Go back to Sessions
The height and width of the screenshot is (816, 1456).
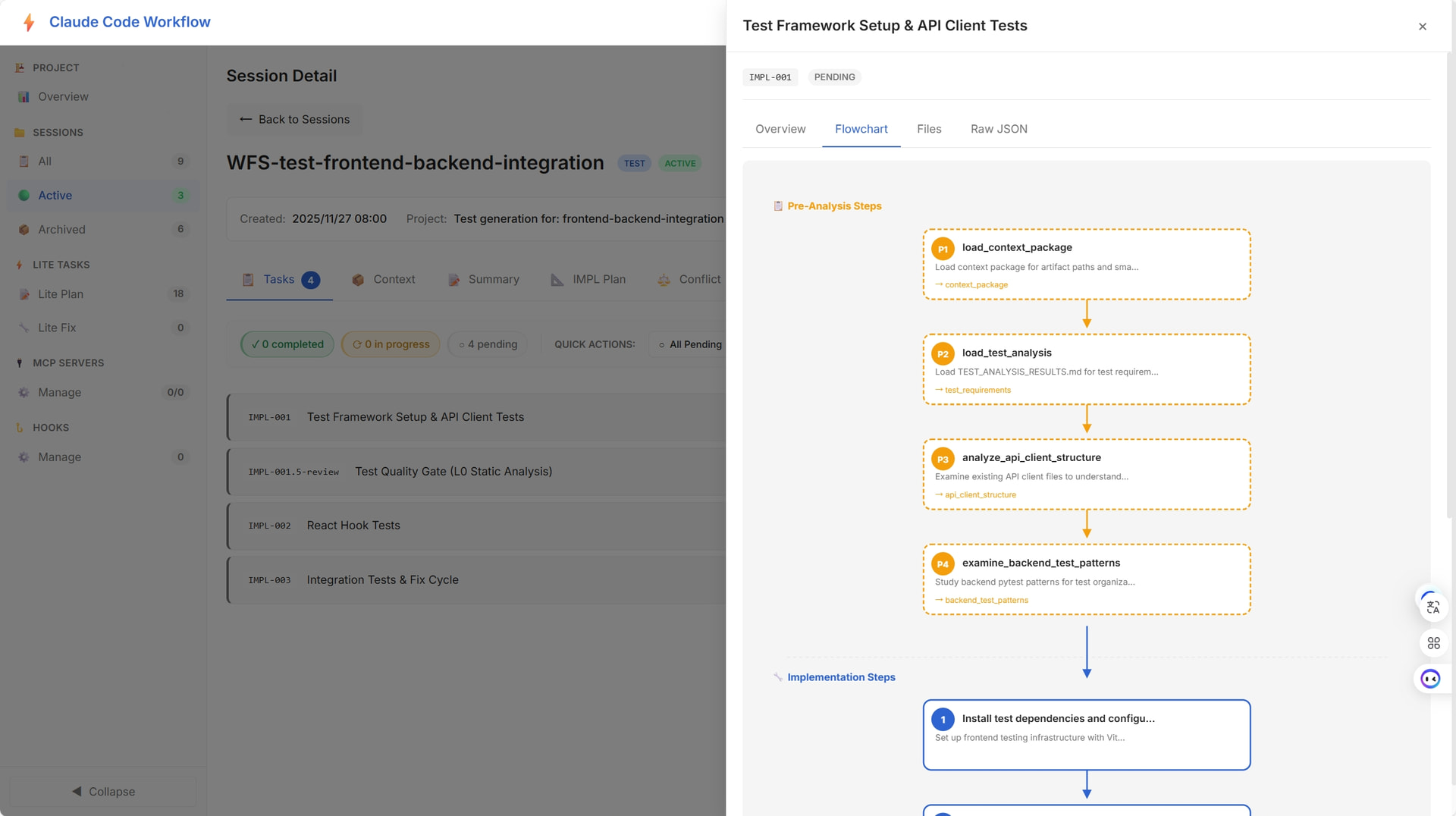pyautogui.click(x=294, y=119)
